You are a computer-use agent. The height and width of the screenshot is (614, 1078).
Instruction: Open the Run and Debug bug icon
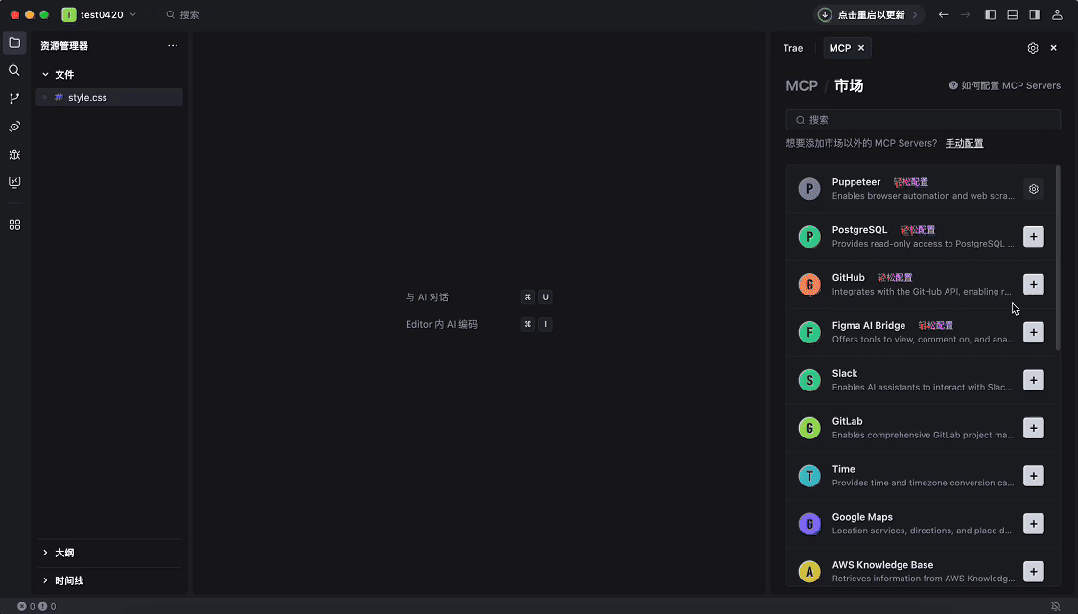[x=14, y=155]
